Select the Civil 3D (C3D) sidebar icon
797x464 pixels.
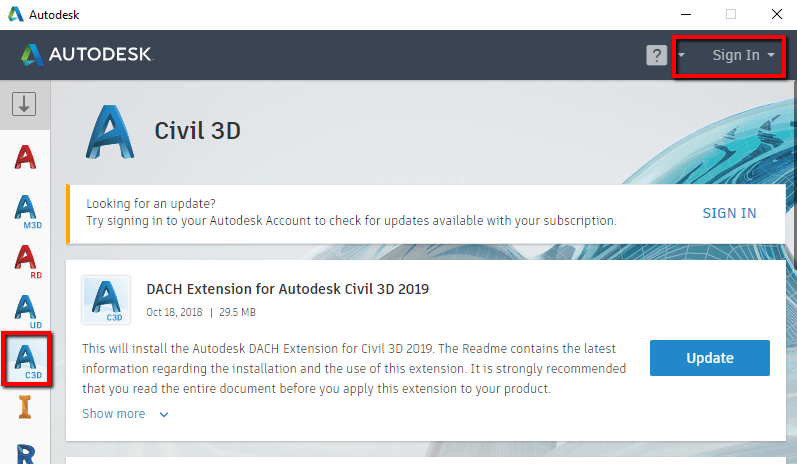pyautogui.click(x=26, y=358)
